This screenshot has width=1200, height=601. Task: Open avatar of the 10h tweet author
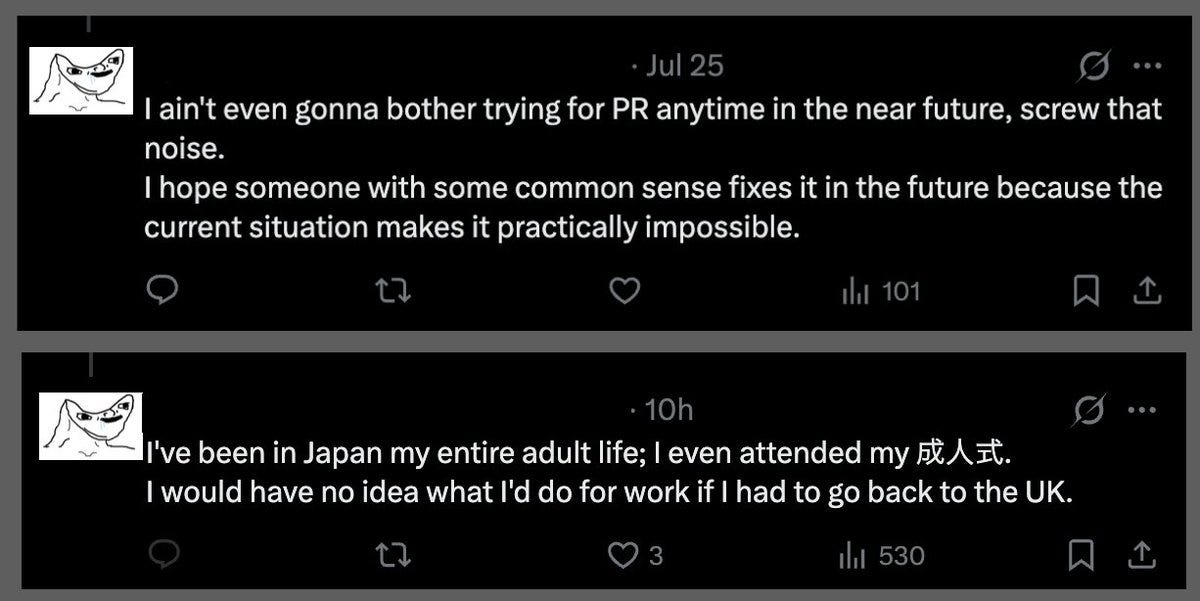click(x=90, y=426)
